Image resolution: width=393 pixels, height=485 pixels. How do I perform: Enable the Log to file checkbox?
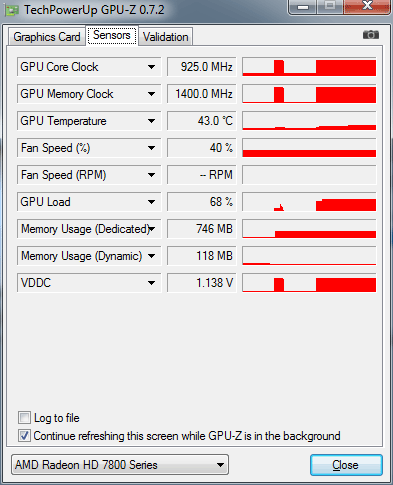point(24,418)
